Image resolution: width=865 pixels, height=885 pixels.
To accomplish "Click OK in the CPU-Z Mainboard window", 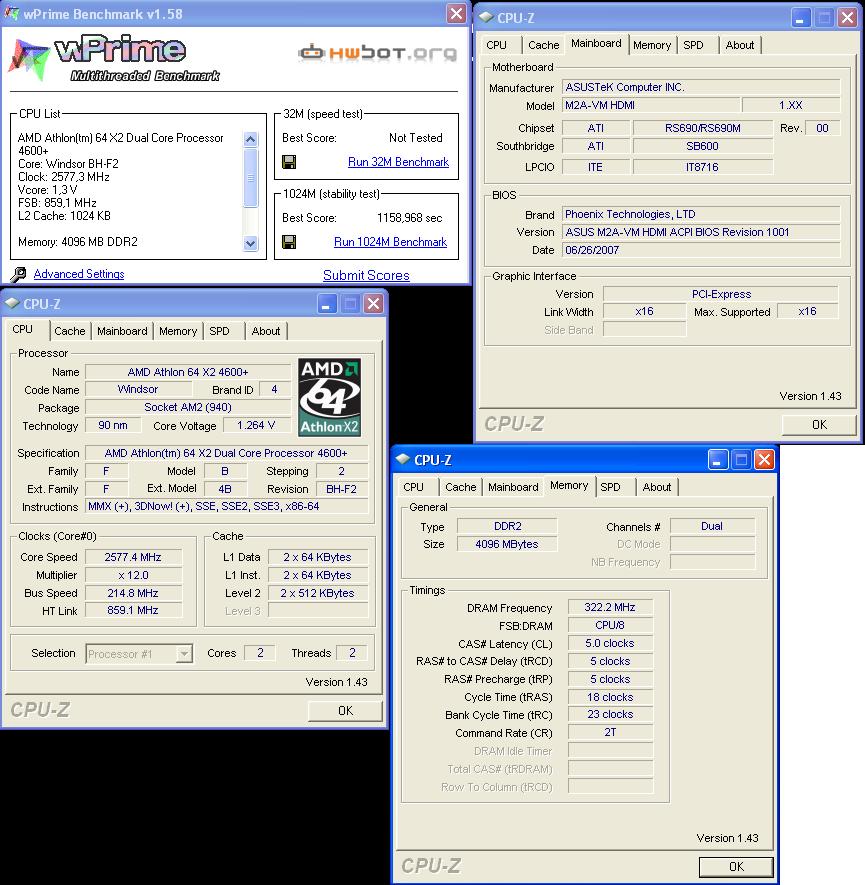I will coord(819,424).
